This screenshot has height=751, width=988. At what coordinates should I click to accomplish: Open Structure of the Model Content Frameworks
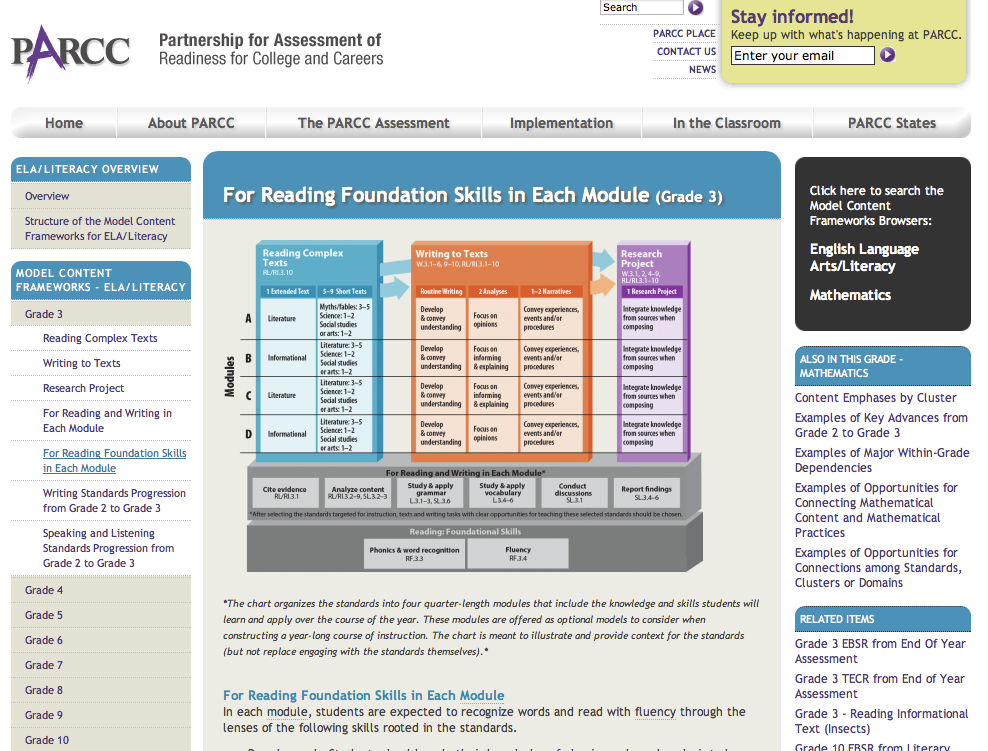100,229
